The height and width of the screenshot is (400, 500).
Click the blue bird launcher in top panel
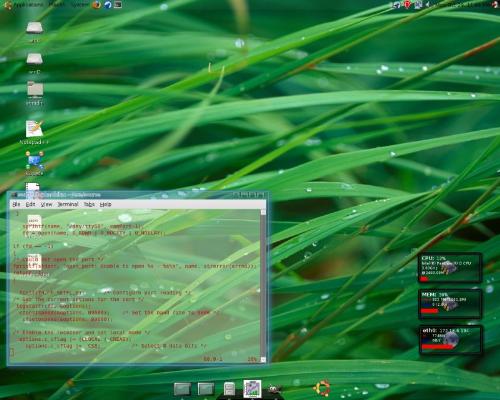107,4
